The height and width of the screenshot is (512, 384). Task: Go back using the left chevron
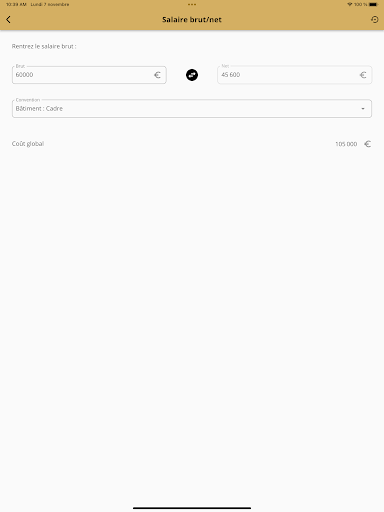pos(8,20)
